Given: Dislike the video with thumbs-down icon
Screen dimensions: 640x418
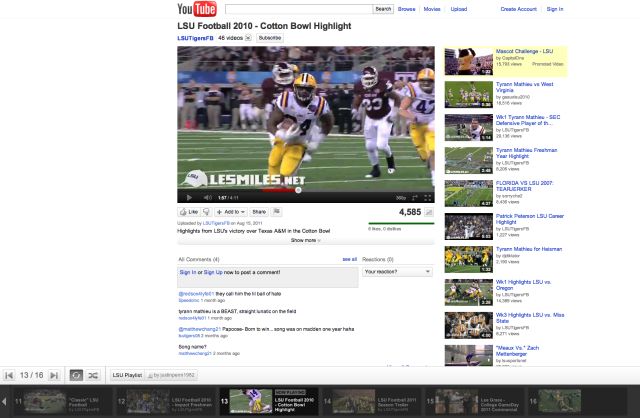Looking at the screenshot, I should tap(207, 212).
